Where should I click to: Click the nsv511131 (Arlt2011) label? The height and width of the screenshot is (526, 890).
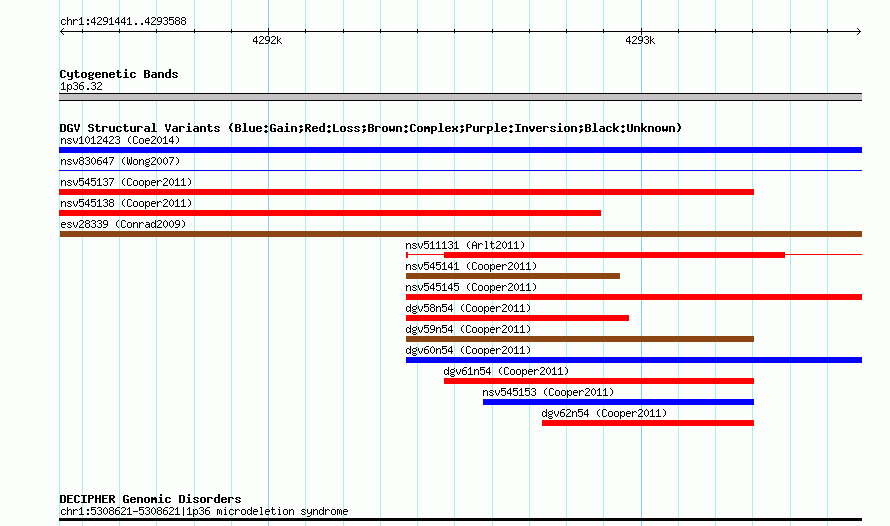(465, 245)
